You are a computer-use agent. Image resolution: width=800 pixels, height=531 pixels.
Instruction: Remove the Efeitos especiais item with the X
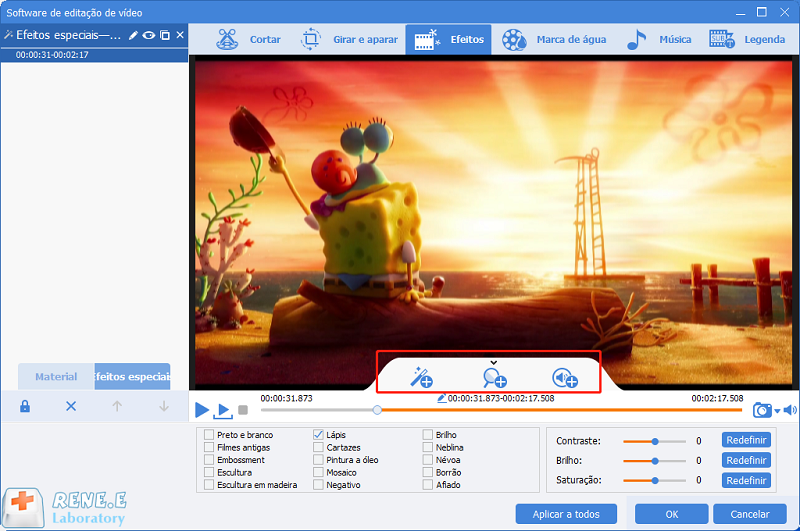click(180, 35)
